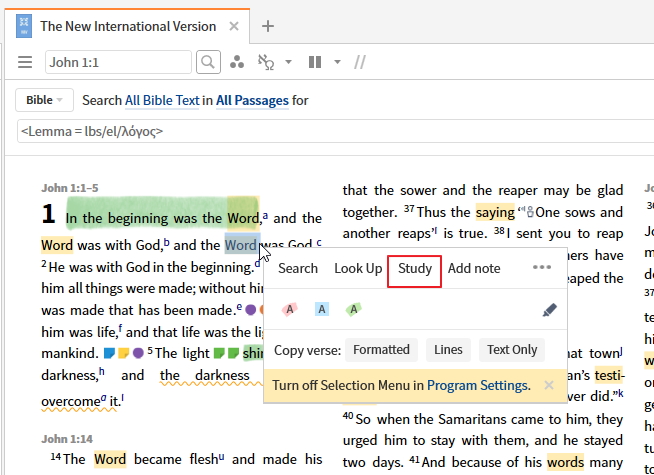Image resolution: width=654 pixels, height=475 pixels.
Task: Click the John 1:1 reference box
Action: 118,62
